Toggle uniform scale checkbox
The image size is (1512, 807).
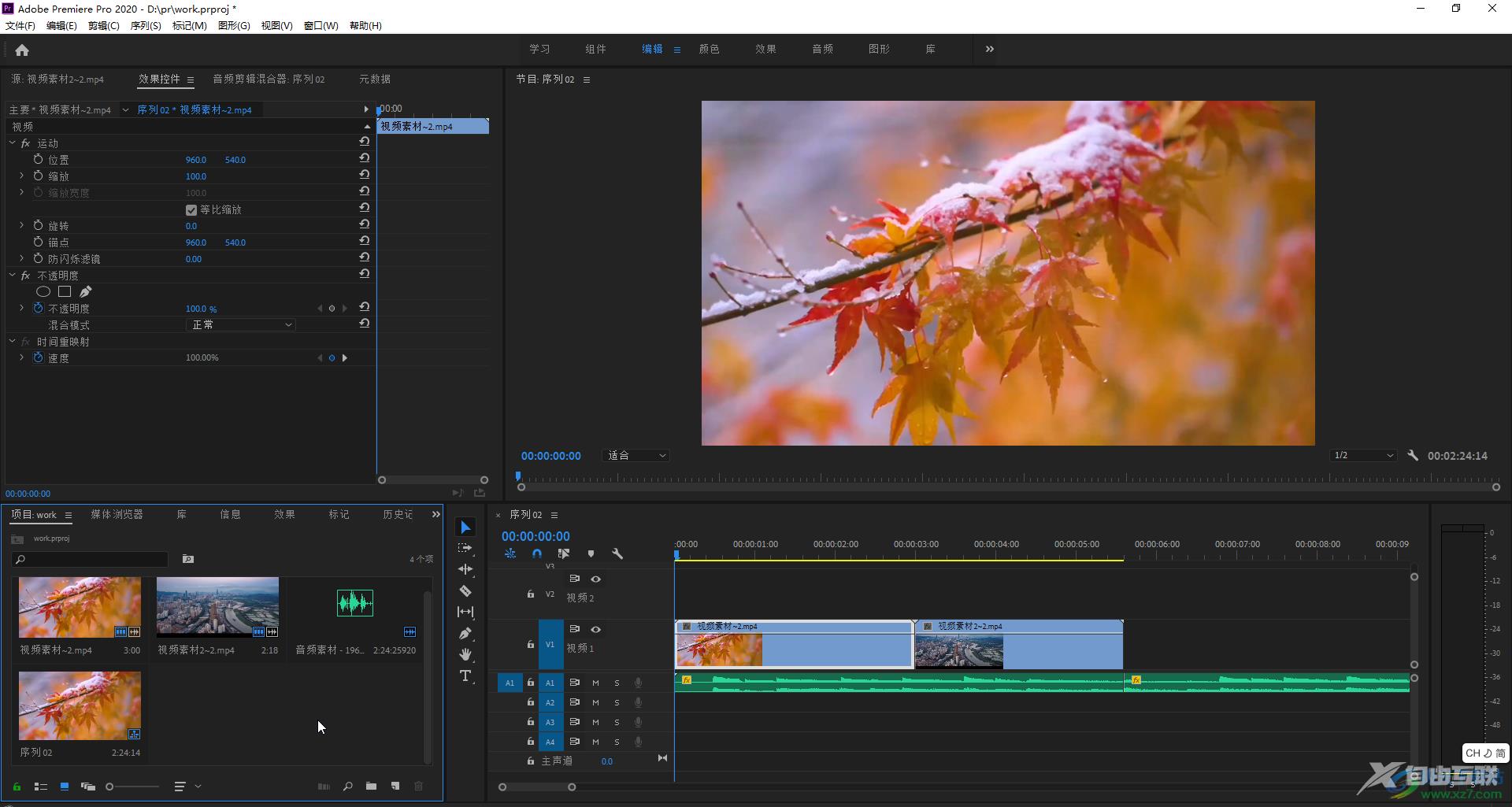(191, 209)
